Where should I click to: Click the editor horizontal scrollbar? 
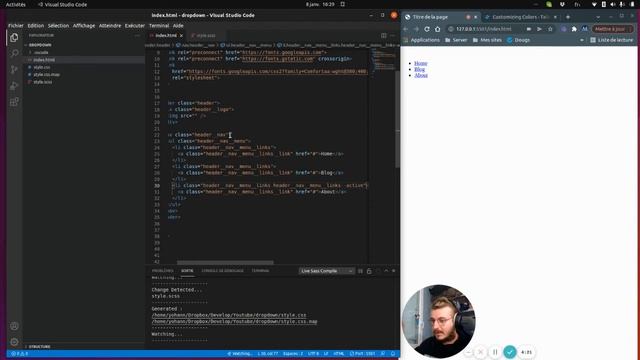[x=225, y=262]
